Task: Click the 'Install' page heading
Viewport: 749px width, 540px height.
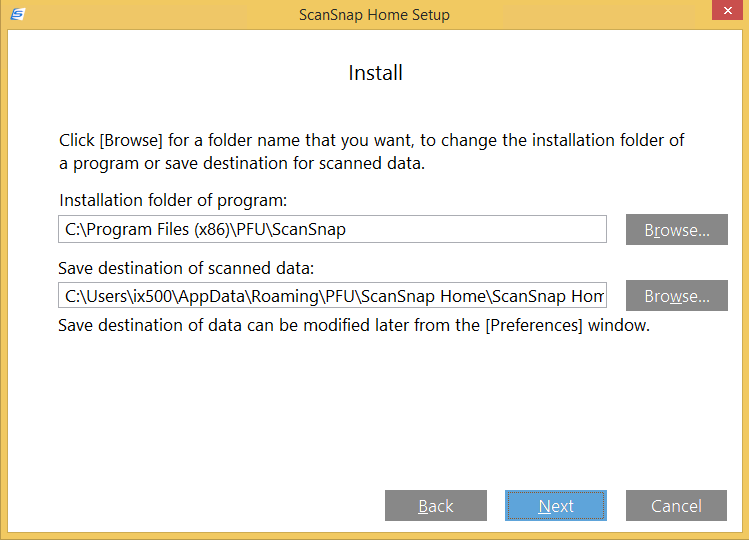Action: point(375,73)
